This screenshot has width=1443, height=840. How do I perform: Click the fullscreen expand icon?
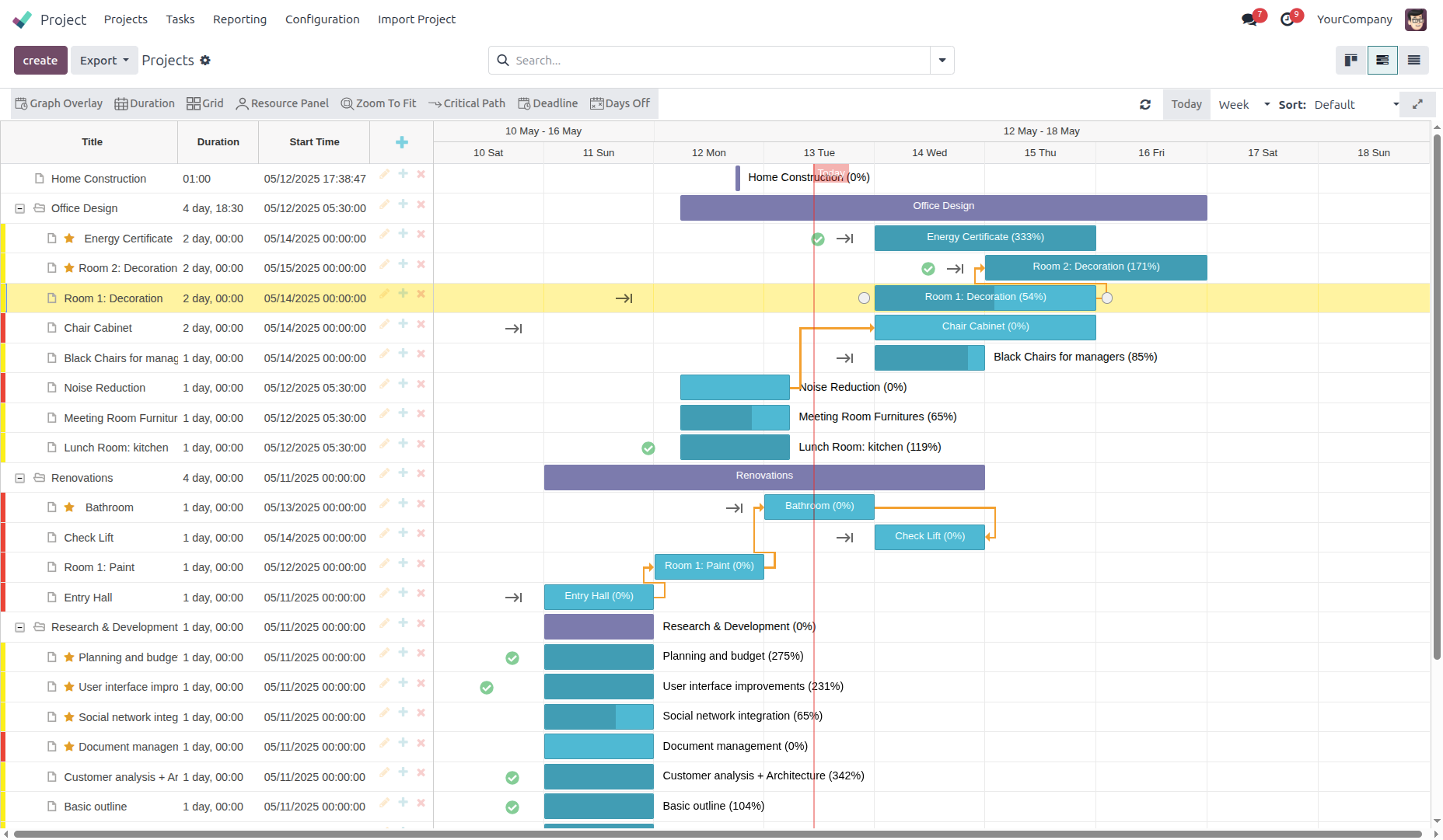tap(1417, 104)
